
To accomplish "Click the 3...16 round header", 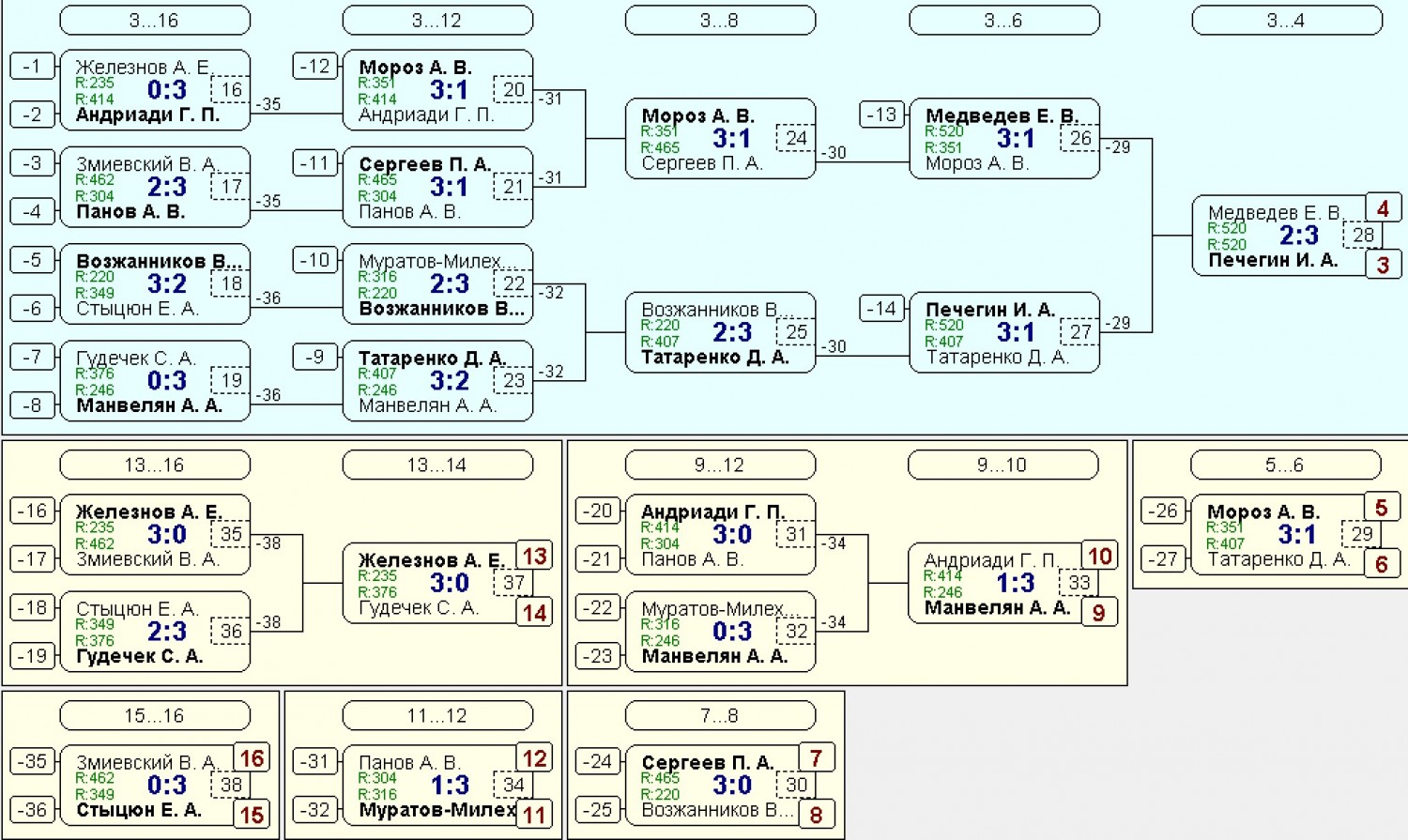I will click(155, 20).
